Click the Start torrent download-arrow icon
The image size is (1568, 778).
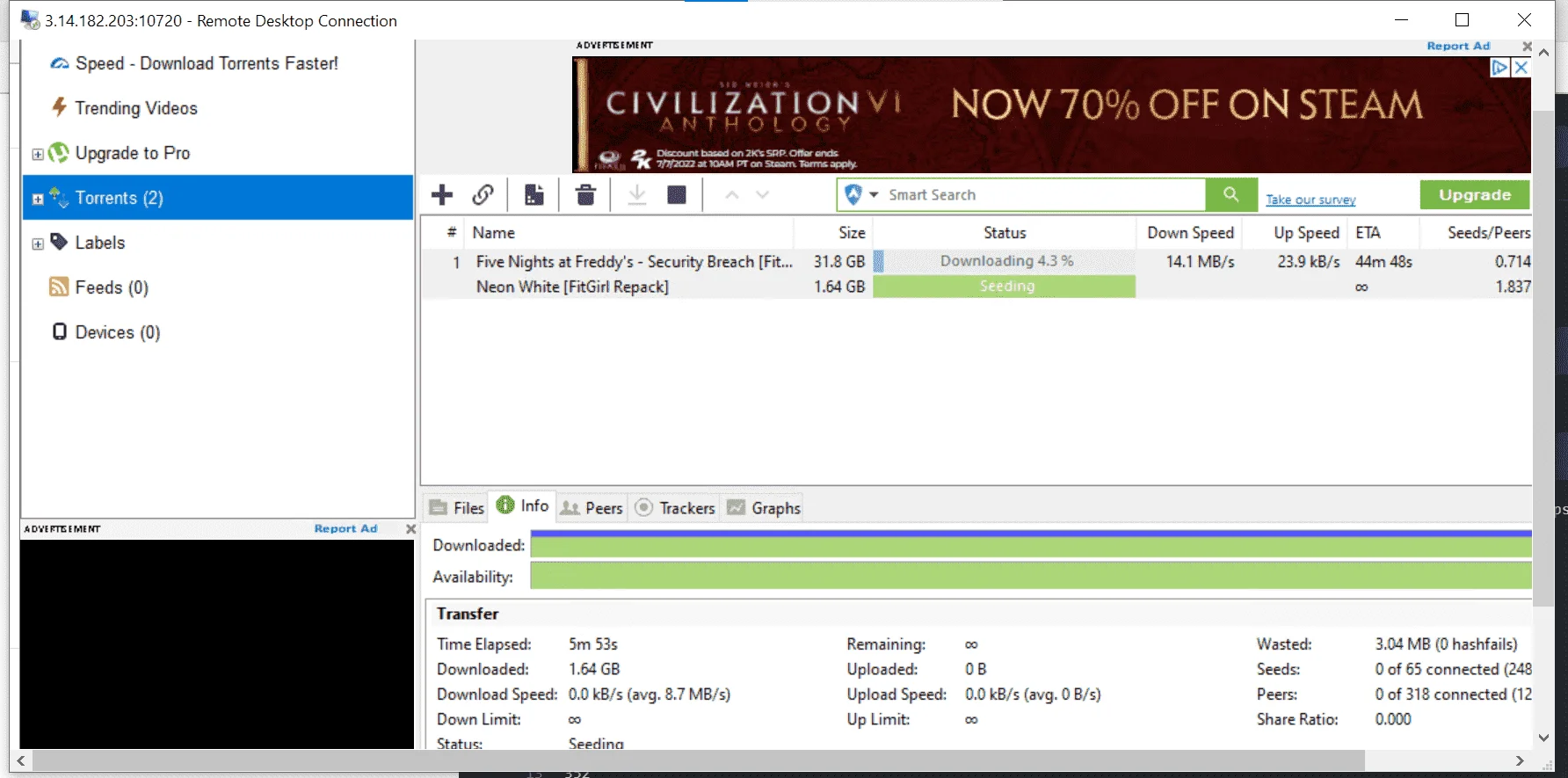pyautogui.click(x=637, y=195)
